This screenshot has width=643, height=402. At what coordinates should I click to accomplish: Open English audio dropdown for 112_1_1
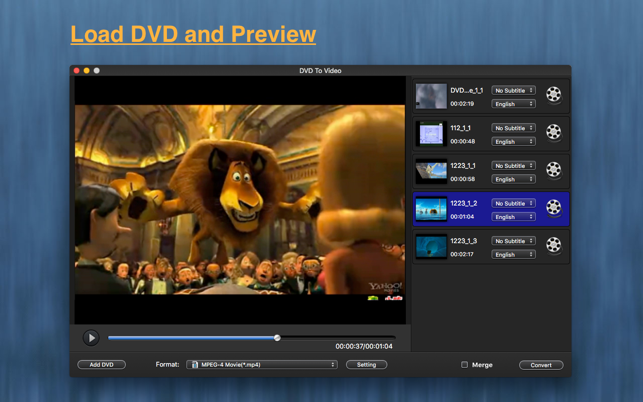tap(513, 142)
